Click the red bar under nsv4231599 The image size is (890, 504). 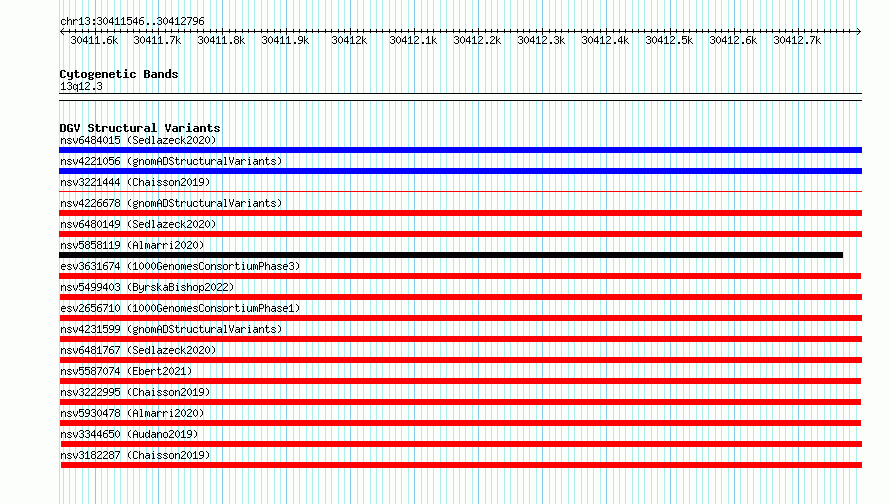(460, 339)
